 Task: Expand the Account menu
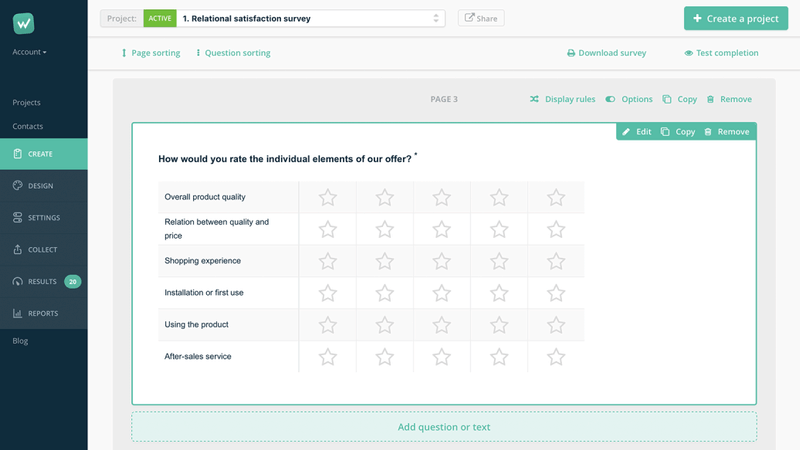click(x=29, y=52)
